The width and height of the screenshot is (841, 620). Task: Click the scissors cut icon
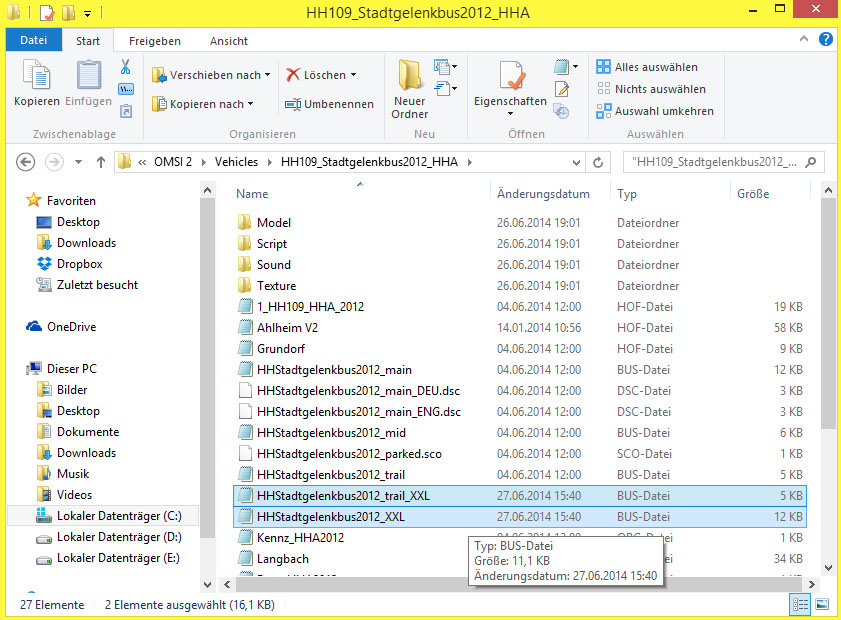pyautogui.click(x=126, y=67)
